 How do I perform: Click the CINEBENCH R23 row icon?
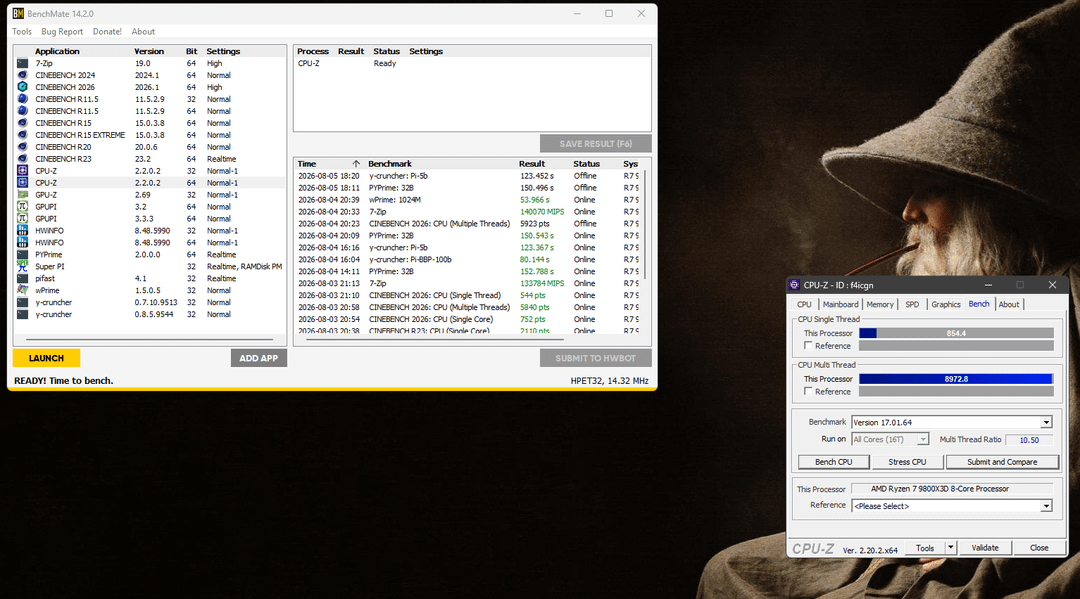click(23, 159)
